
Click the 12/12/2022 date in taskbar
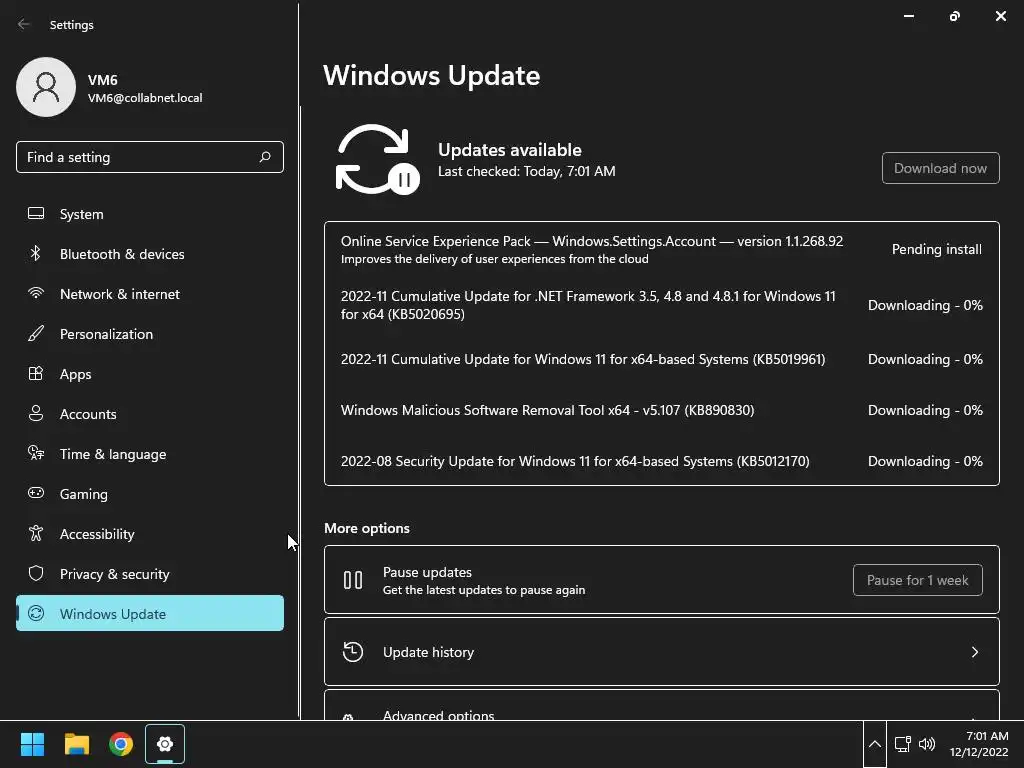pyautogui.click(x=978, y=752)
